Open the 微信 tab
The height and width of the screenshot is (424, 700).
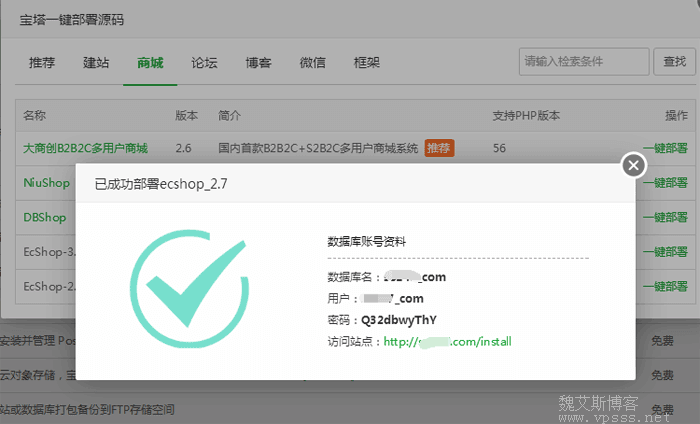(312, 63)
